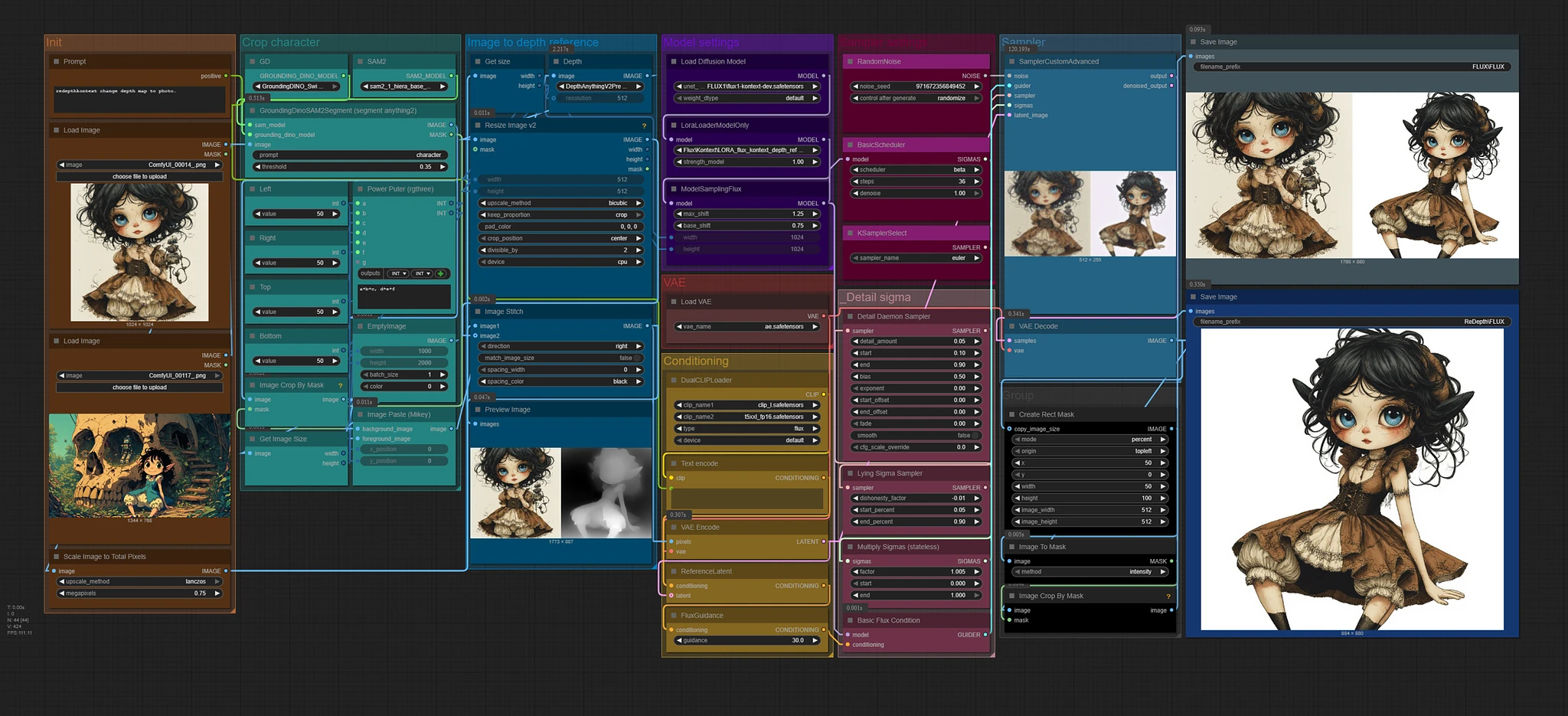The image size is (1568, 716).
Task: Collapse the KSamplerSelect node using its title dot
Action: click(x=851, y=233)
